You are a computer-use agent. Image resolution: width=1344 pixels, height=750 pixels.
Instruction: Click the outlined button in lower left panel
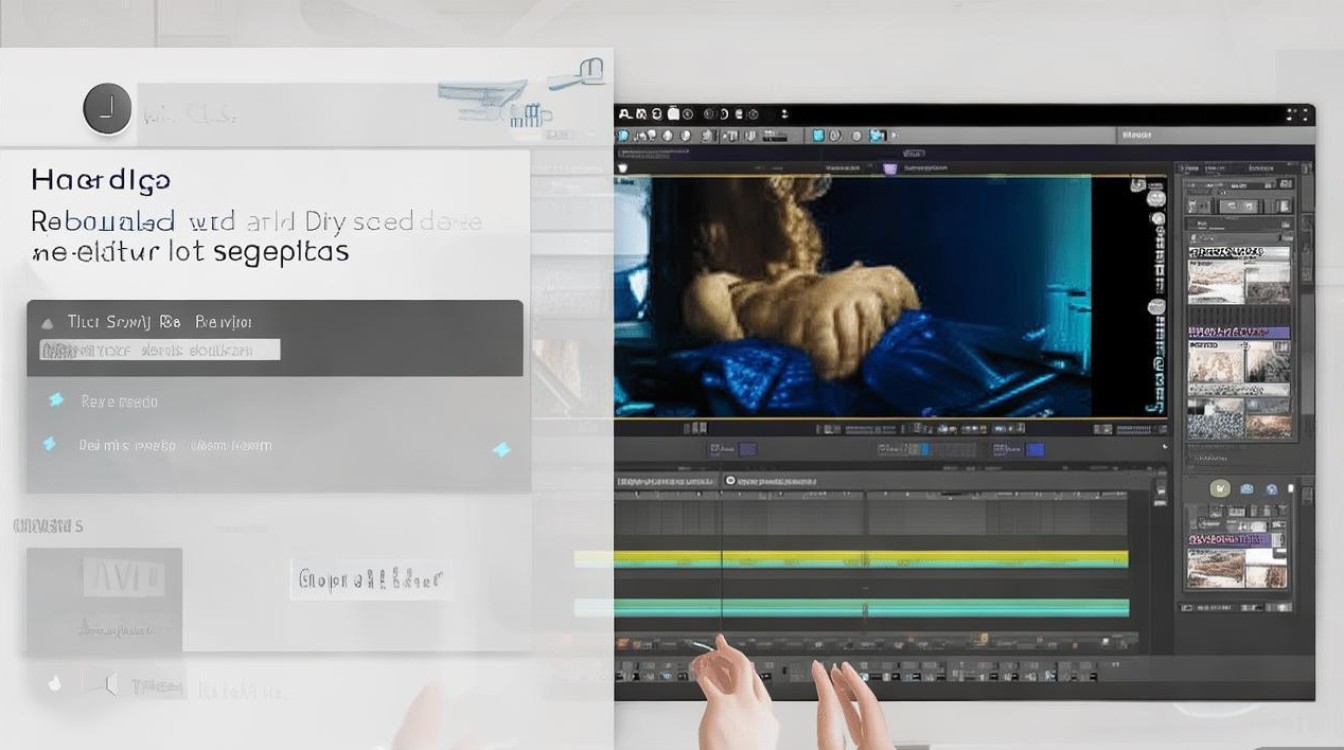pos(370,578)
